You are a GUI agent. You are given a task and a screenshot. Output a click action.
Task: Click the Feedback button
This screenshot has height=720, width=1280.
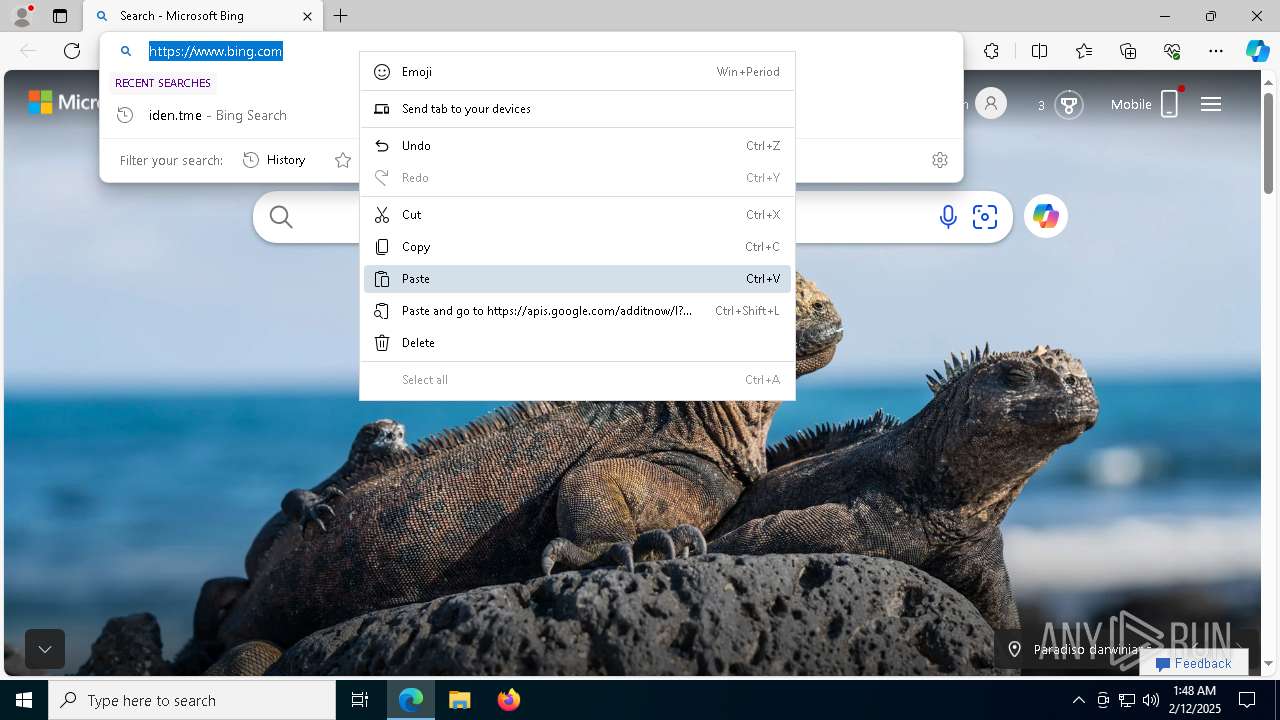point(1193,663)
